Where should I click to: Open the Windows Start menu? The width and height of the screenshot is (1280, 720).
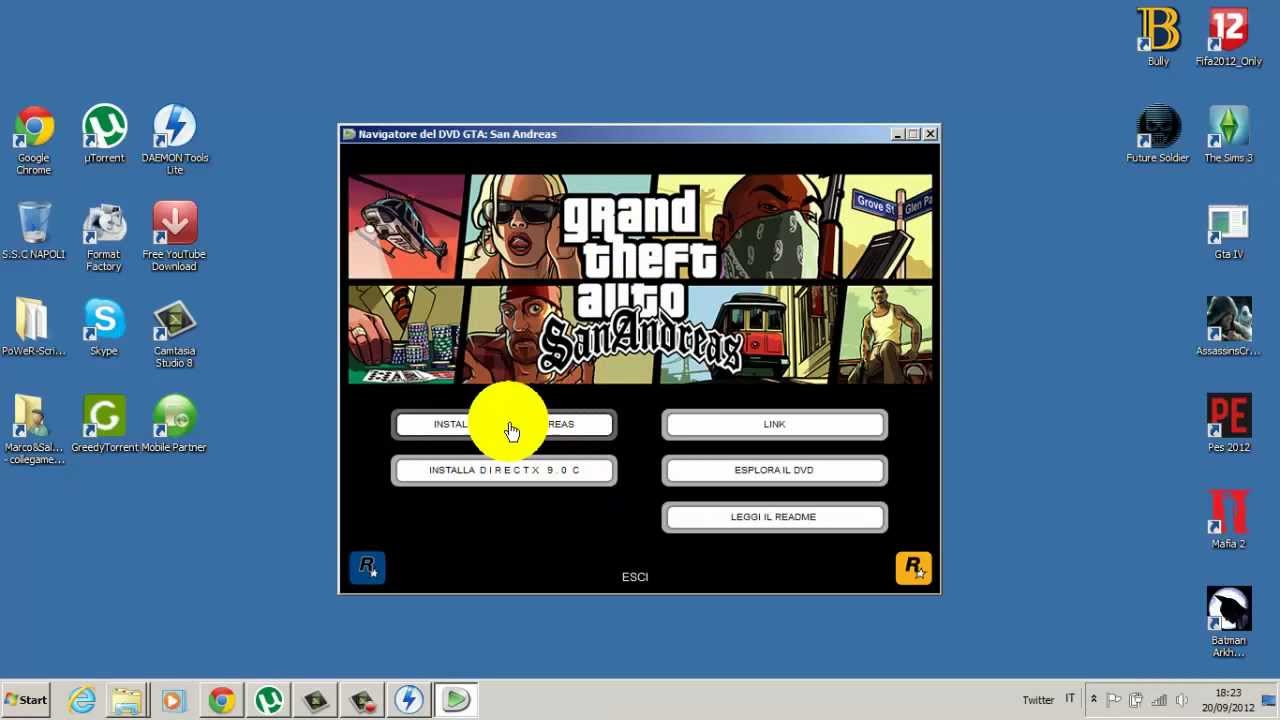coord(26,700)
